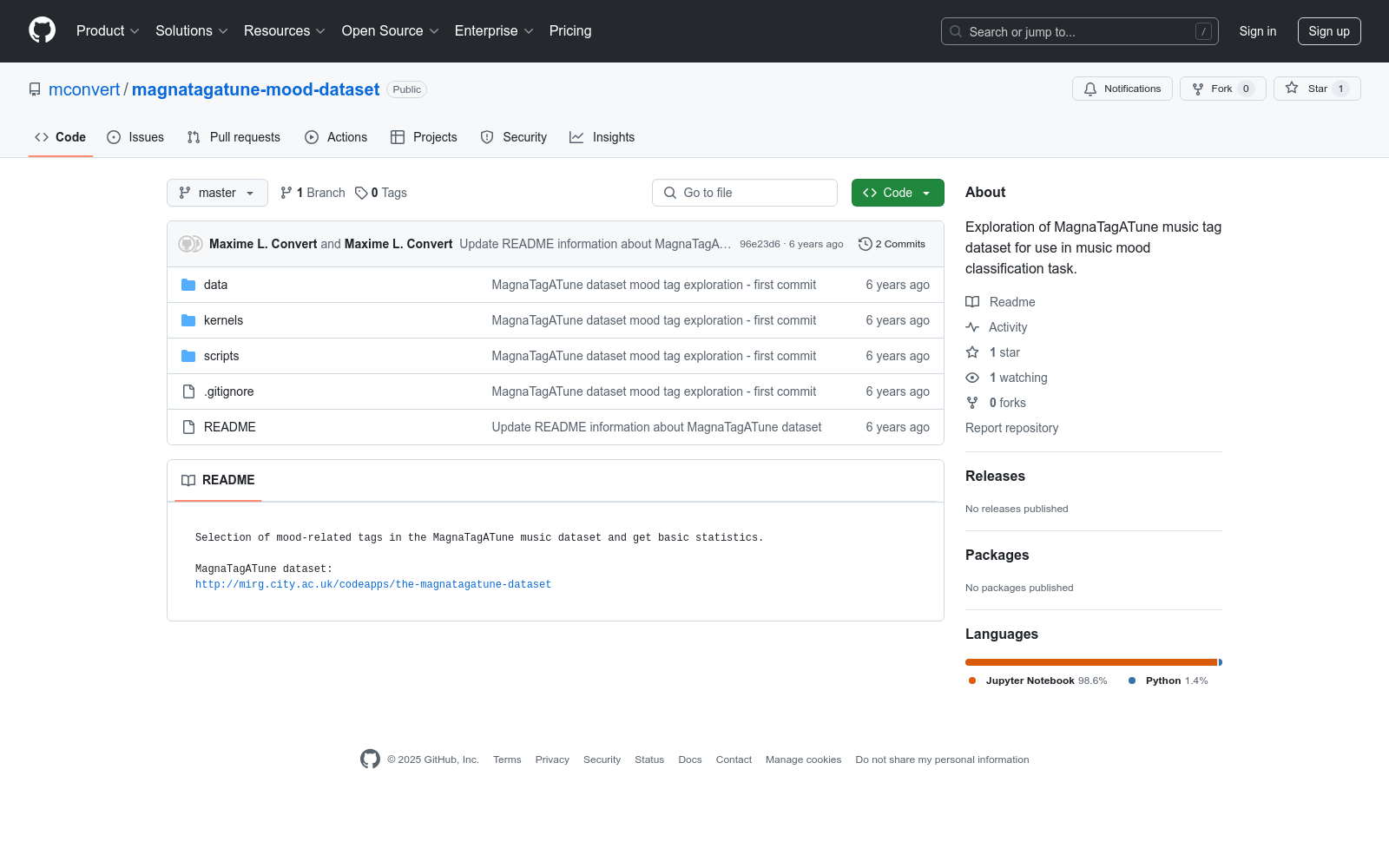Open the magnatagatune-mood-dataset repository link

[x=255, y=89]
